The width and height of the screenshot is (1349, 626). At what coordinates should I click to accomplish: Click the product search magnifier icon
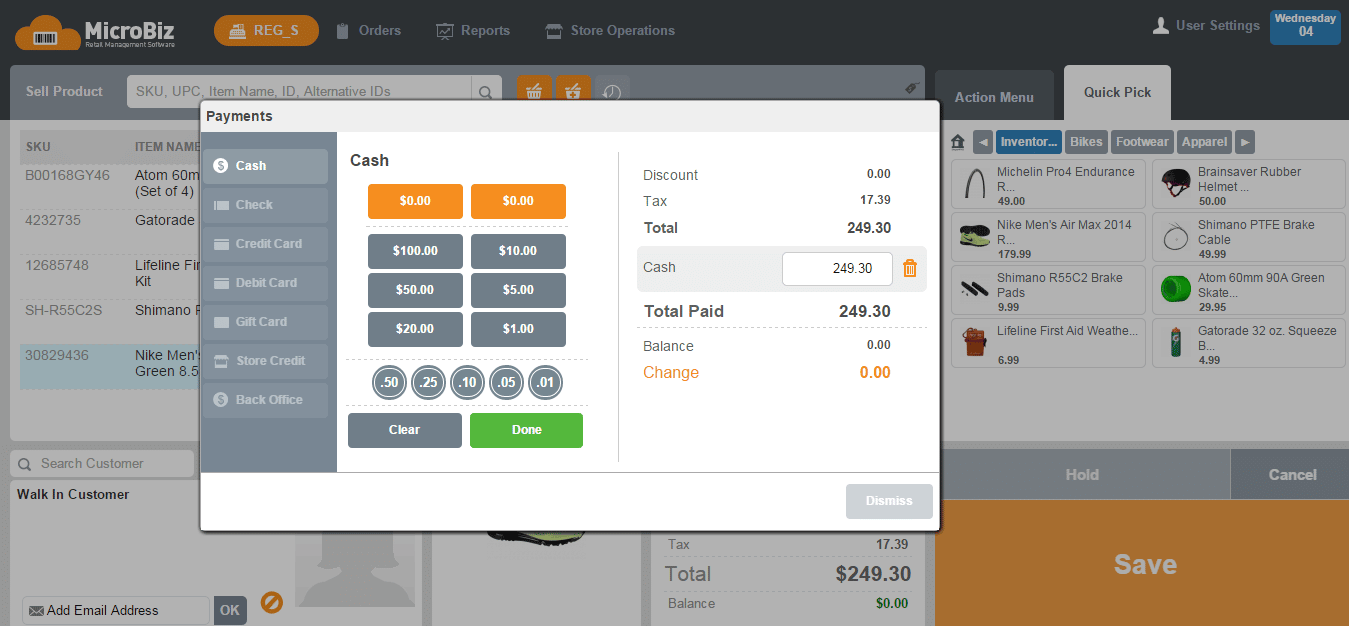pos(485,92)
